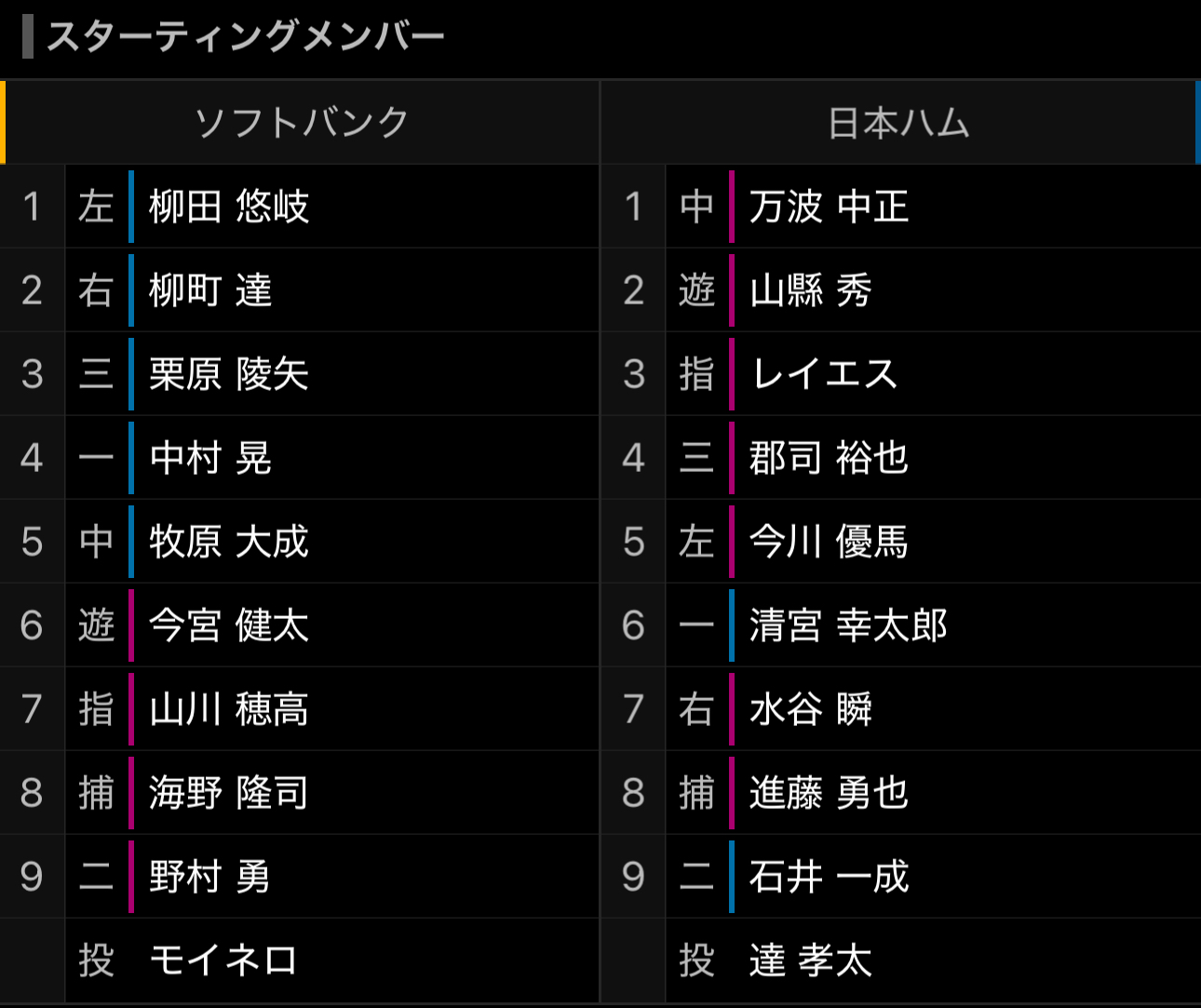The image size is (1201, 1008).
Task: Click the スターティングメンバー section heading
Action: coord(246,37)
